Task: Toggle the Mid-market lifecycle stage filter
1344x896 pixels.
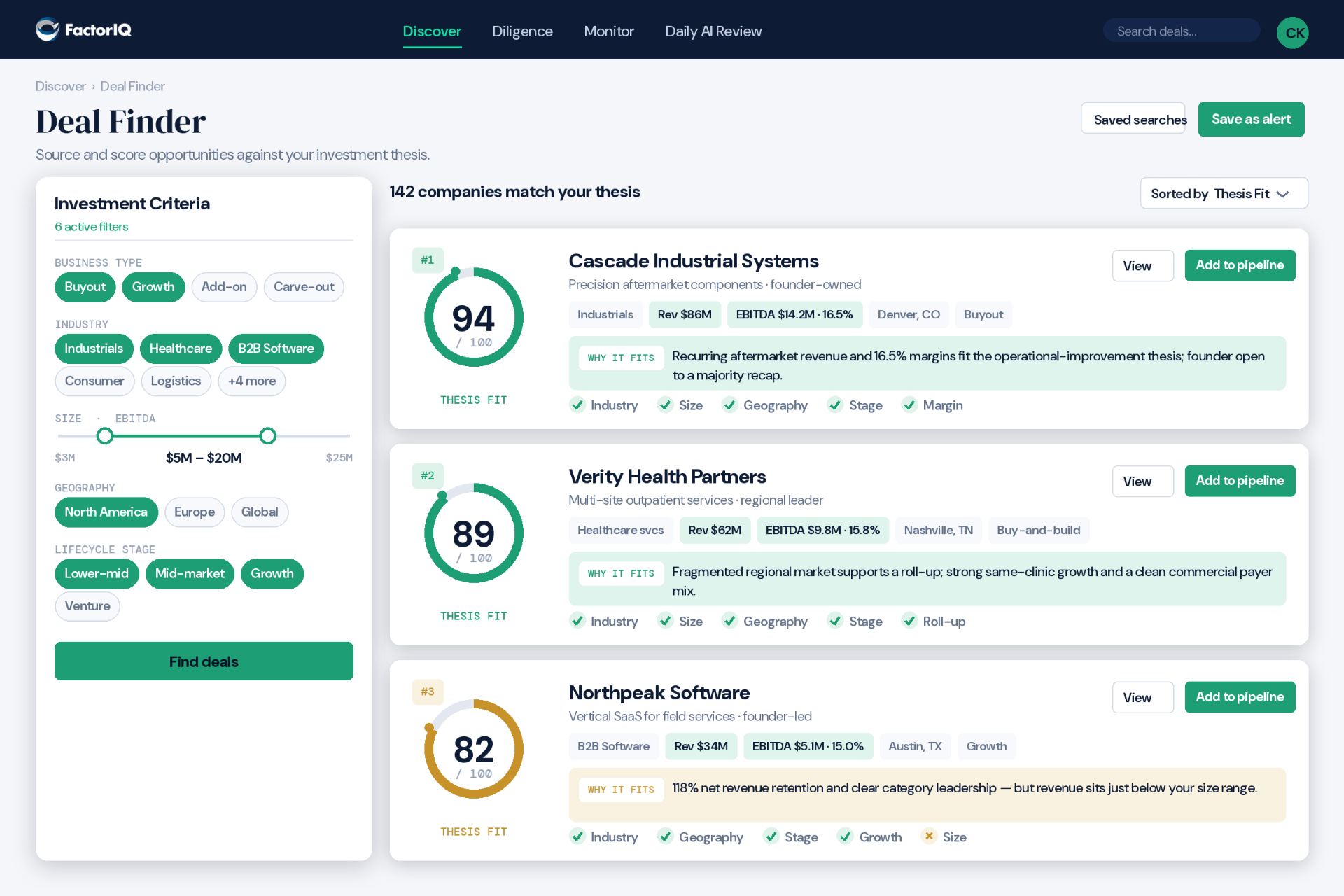Action: point(190,574)
